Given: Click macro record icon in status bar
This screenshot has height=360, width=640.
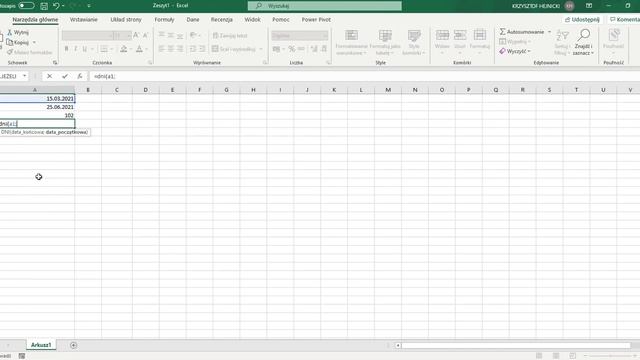Looking at the screenshot, I should coord(22,356).
